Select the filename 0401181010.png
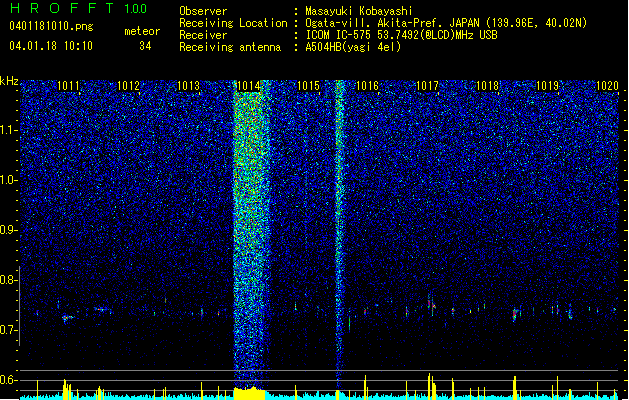Screen dimensions: 629x400 click(51, 26)
